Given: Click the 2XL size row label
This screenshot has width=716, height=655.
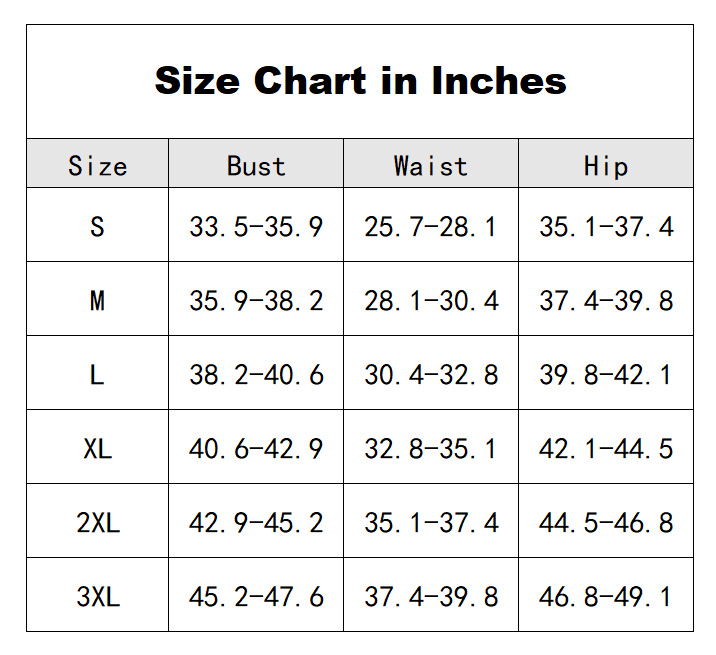Looking at the screenshot, I should (98, 521).
